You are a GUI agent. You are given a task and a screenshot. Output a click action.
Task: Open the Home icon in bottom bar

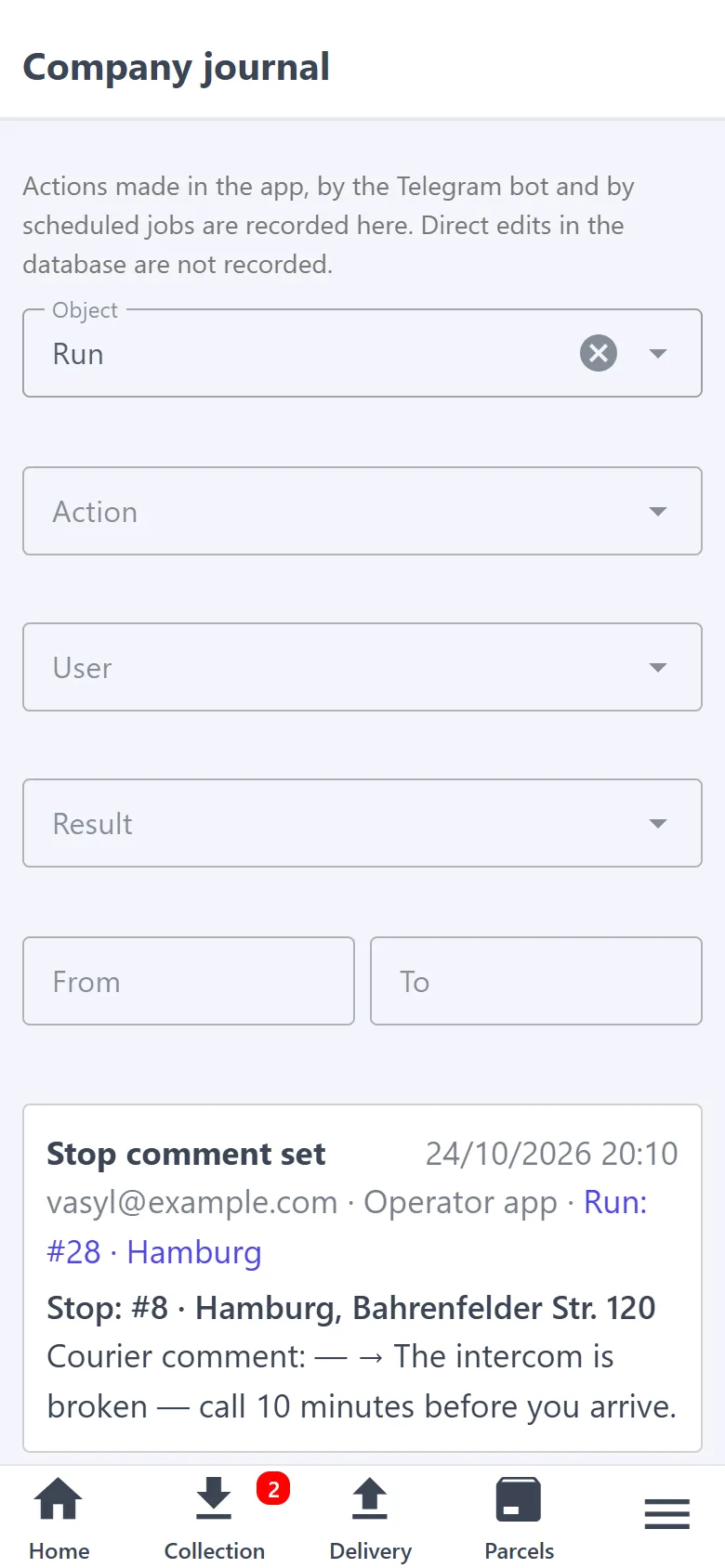tap(59, 1498)
